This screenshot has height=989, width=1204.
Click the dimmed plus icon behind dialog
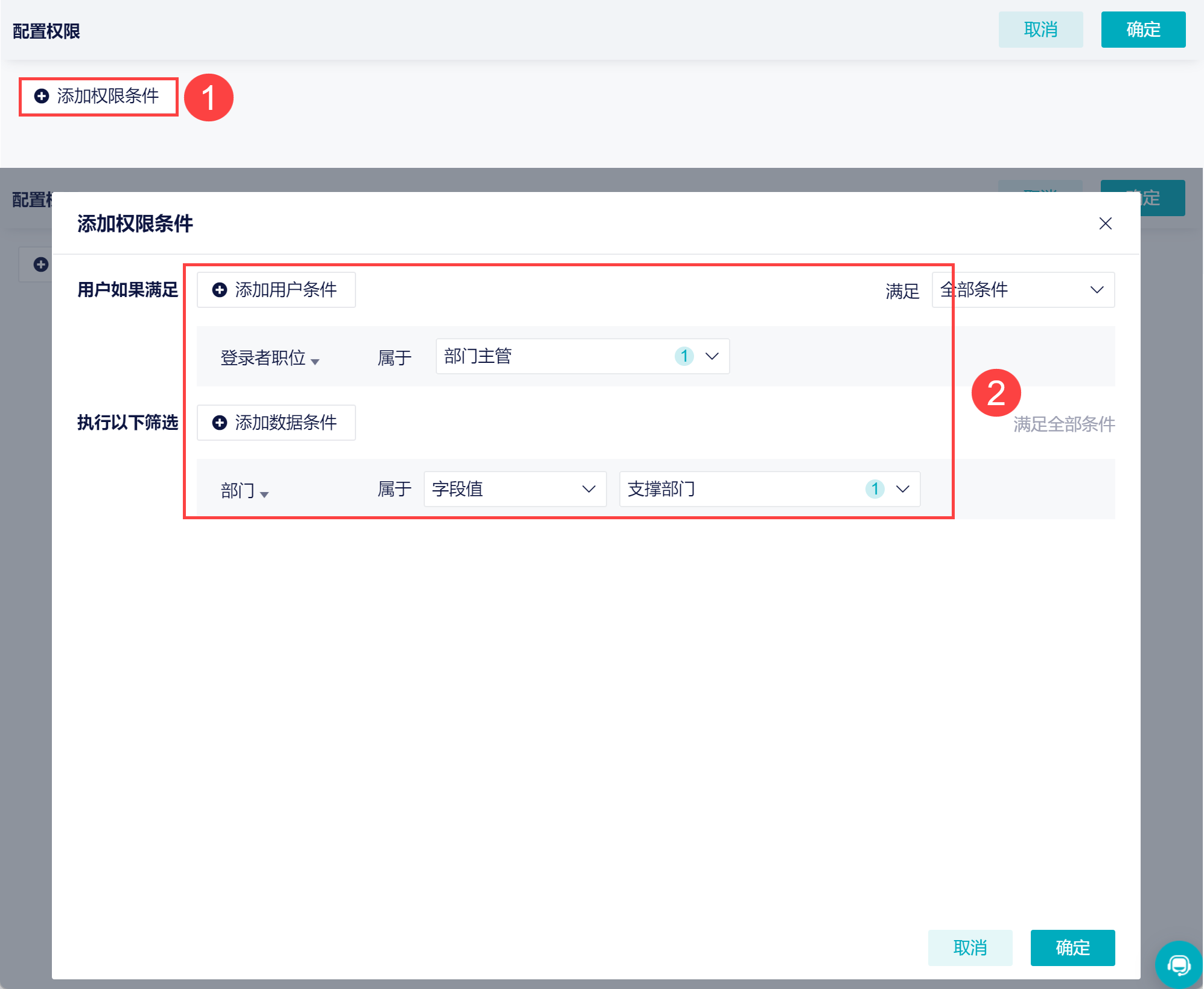click(41, 264)
